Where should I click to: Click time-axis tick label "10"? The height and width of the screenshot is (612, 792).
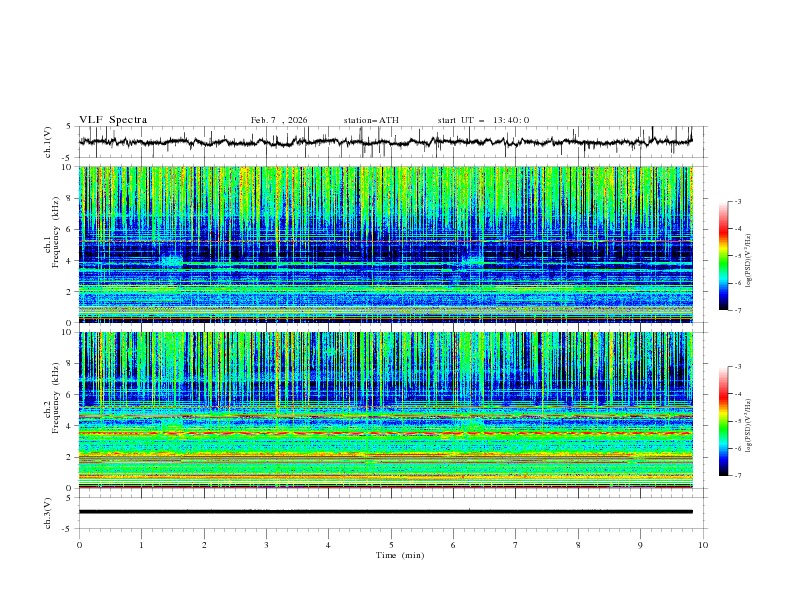[x=703, y=545]
